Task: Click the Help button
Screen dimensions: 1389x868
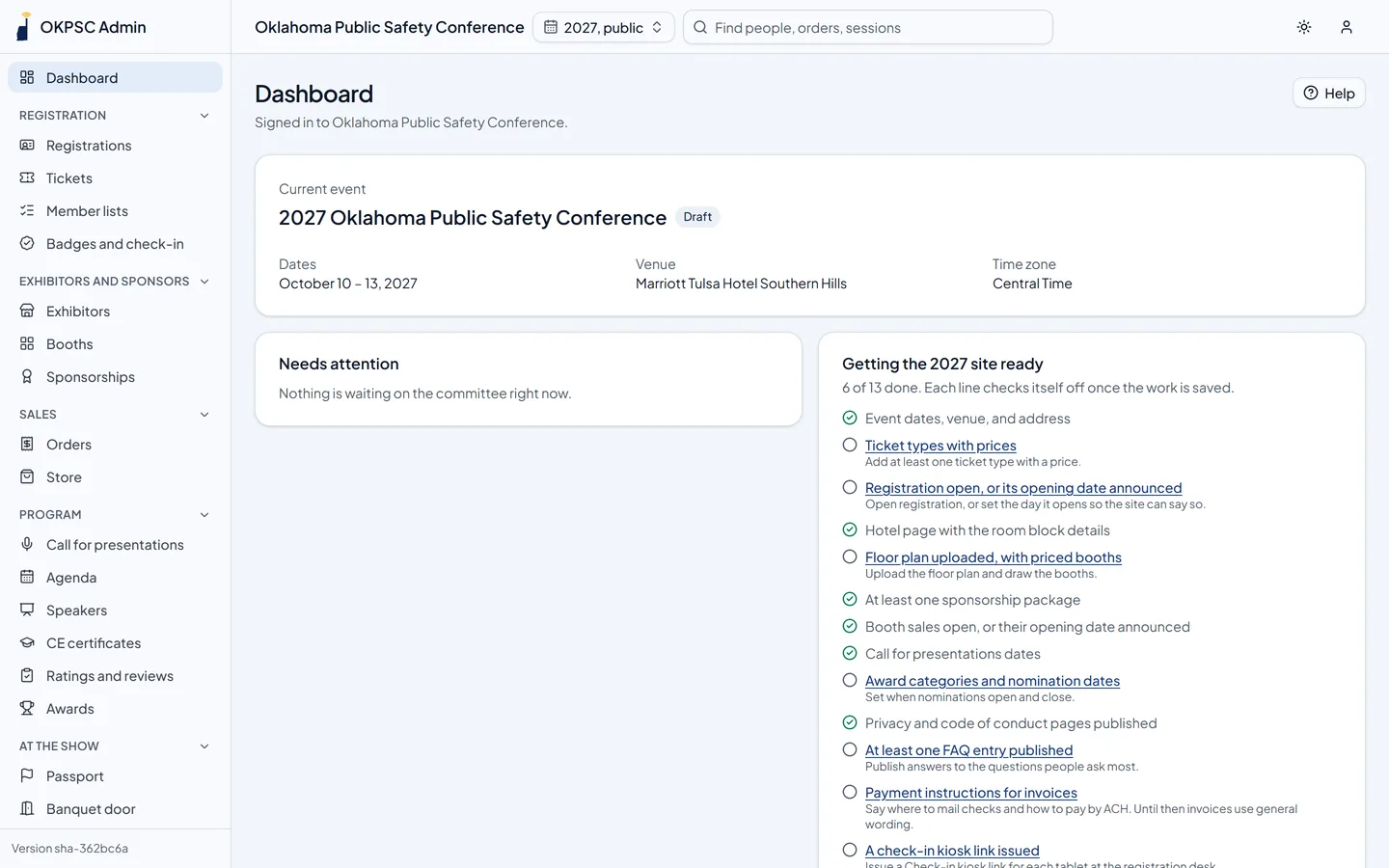Action: tap(1329, 93)
